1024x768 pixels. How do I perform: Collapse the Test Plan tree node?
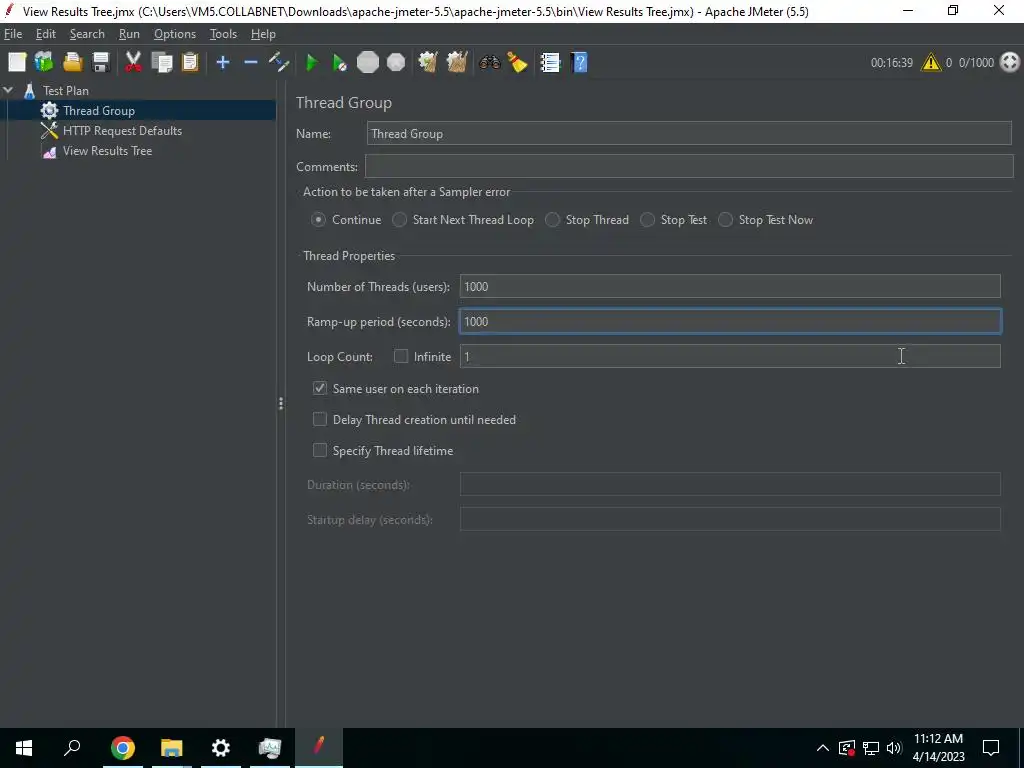(x=8, y=90)
